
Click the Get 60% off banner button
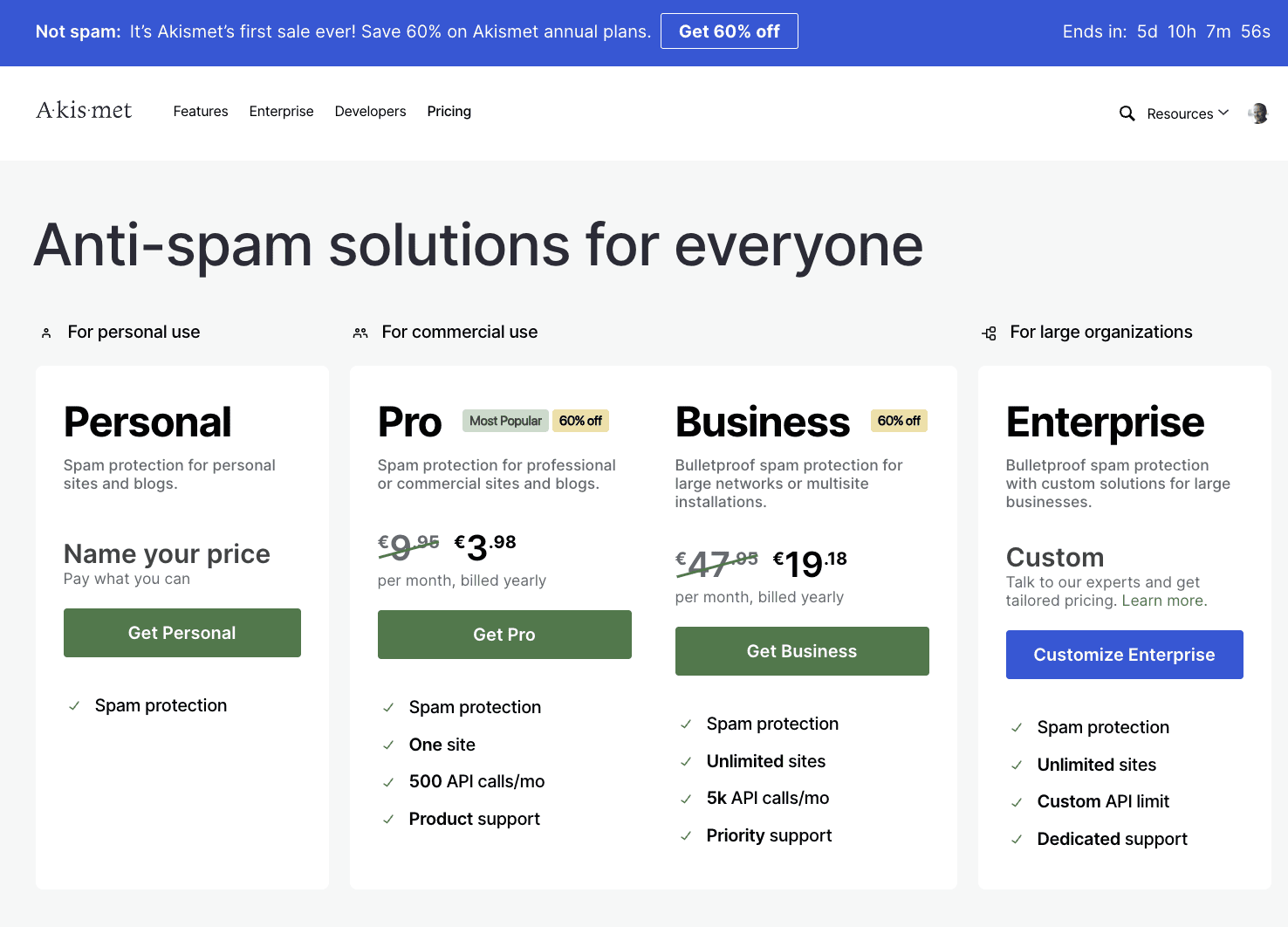(x=729, y=31)
